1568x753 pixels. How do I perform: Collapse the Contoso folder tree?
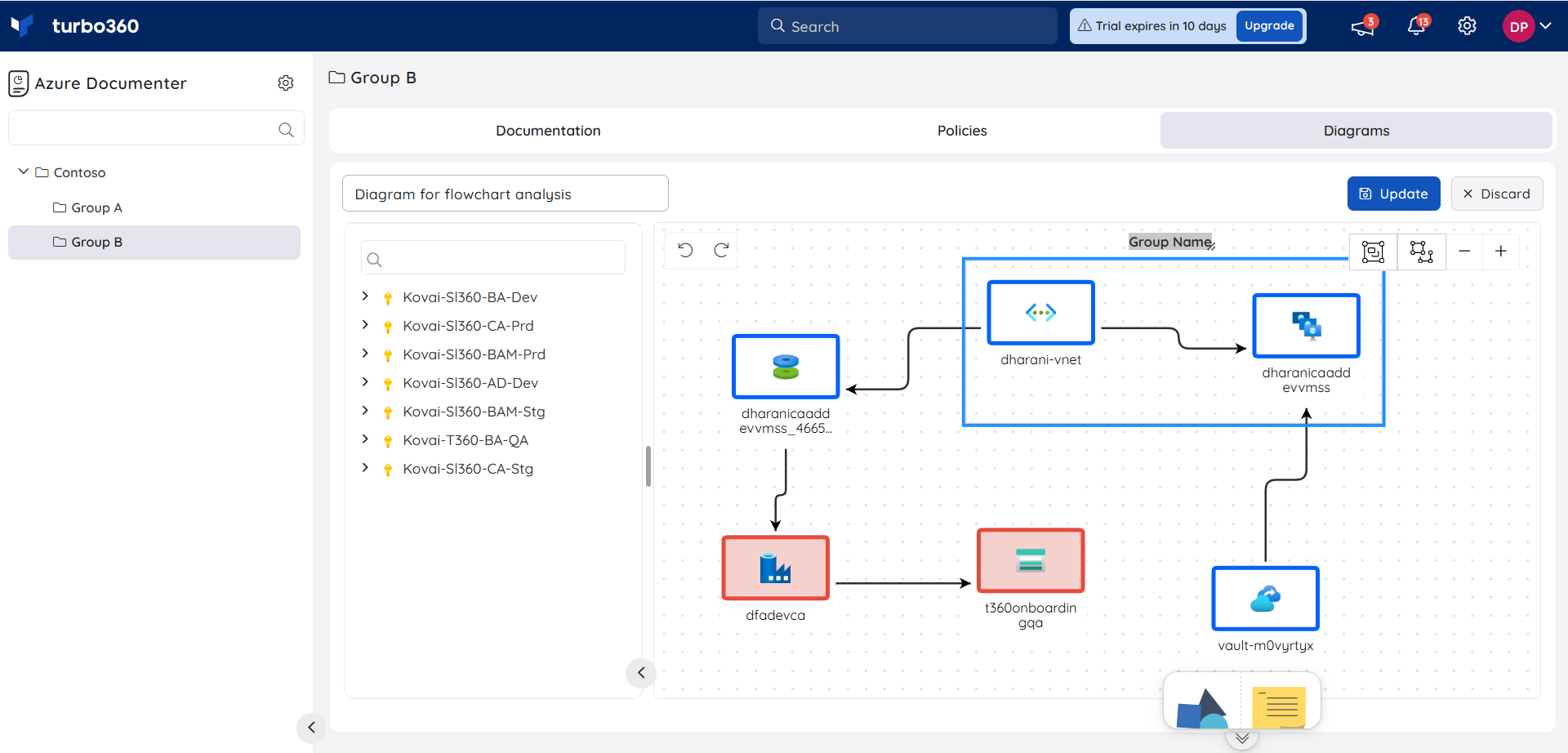point(23,172)
